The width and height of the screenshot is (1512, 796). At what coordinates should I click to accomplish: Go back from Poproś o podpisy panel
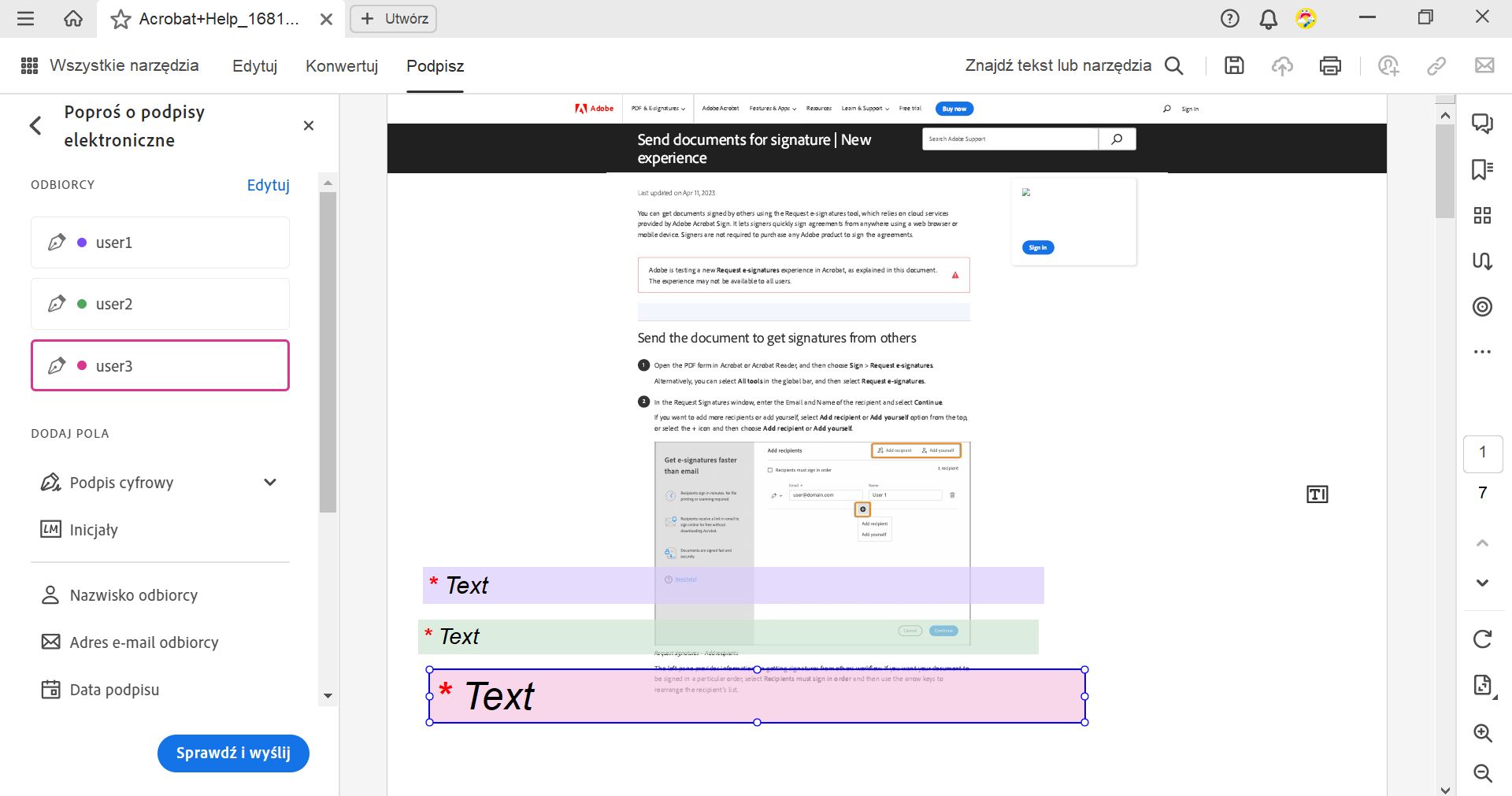click(35, 125)
